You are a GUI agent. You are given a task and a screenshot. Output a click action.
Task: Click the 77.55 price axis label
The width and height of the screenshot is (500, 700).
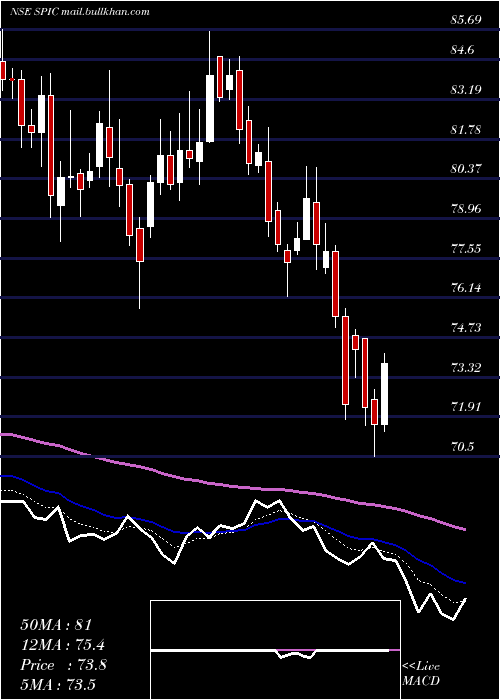[x=467, y=248]
